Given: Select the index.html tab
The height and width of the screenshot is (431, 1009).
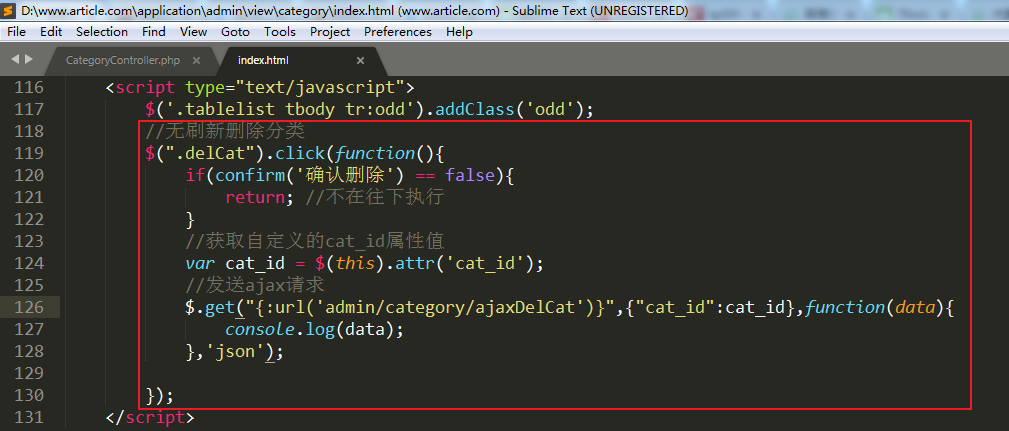Looking at the screenshot, I should coord(263,60).
